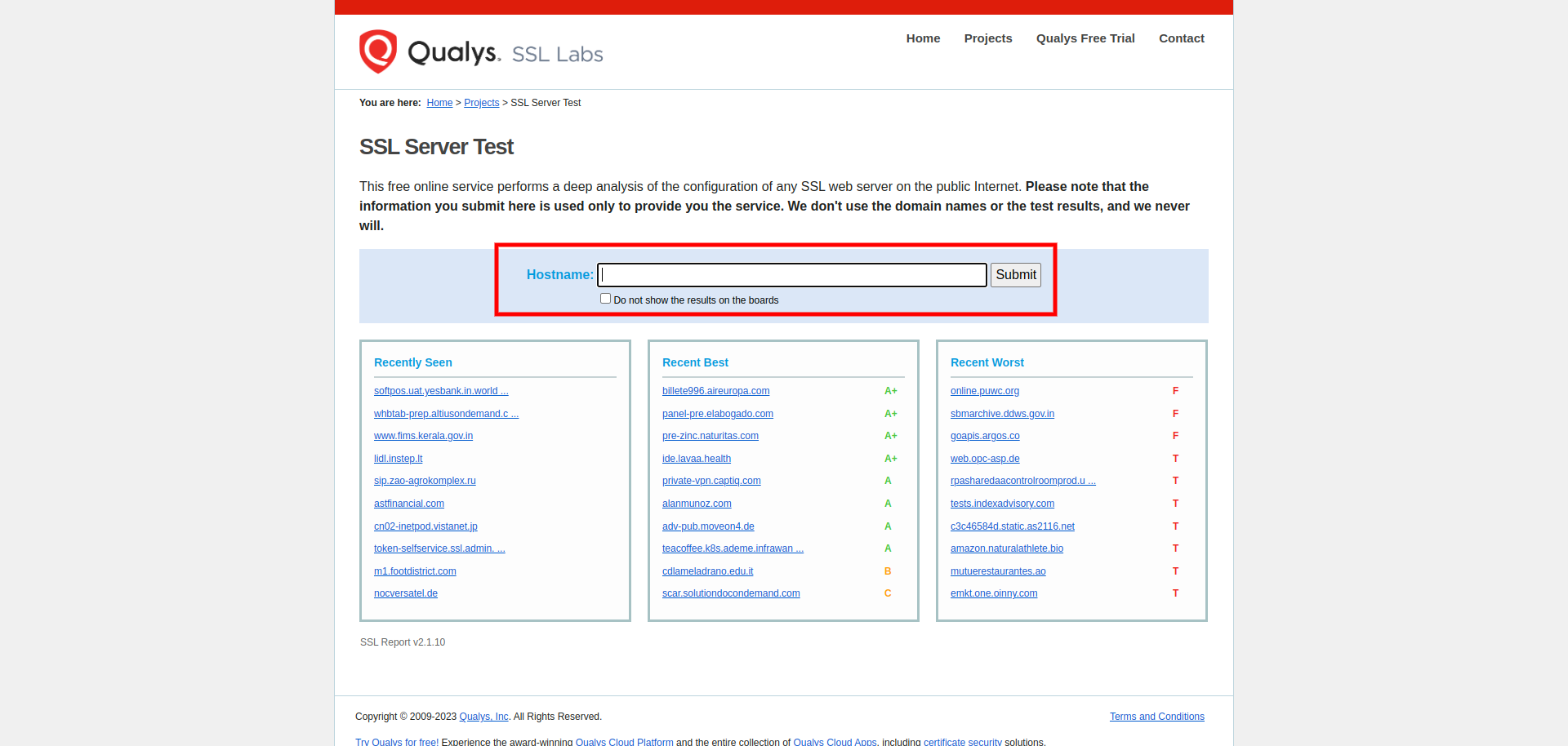Screen dimensions: 1568x746
Task: Open panel-pre.elabogado.com report
Action: point(718,414)
